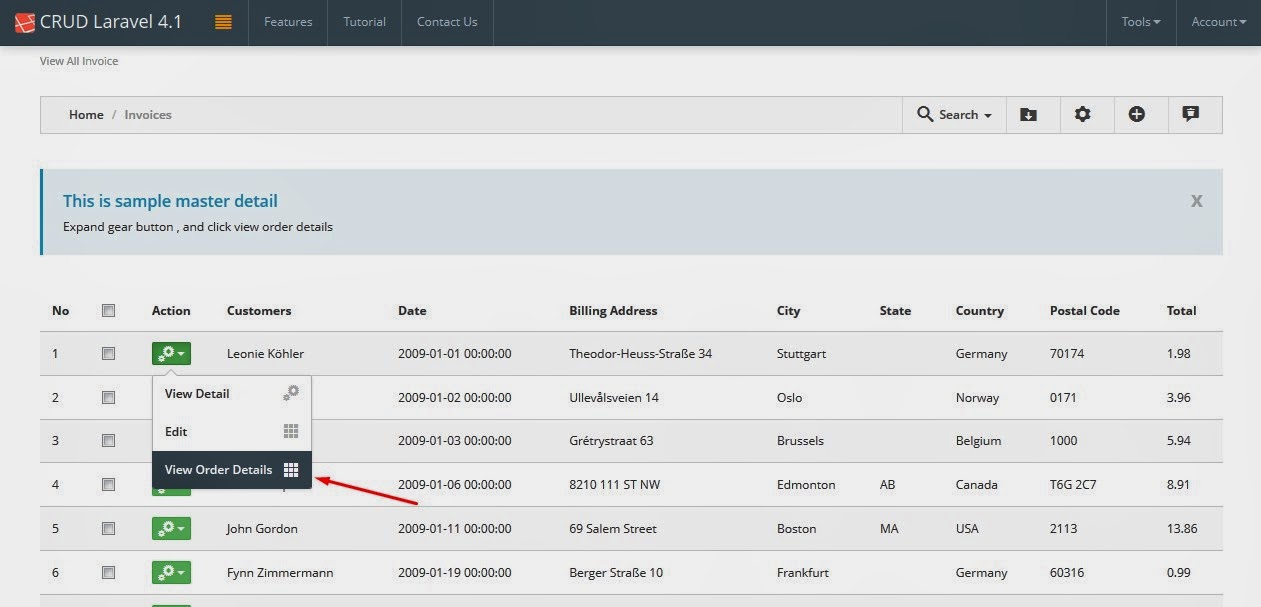This screenshot has height=607, width=1261.
Task: Choose View Detail from the action menu
Action: tap(196, 393)
